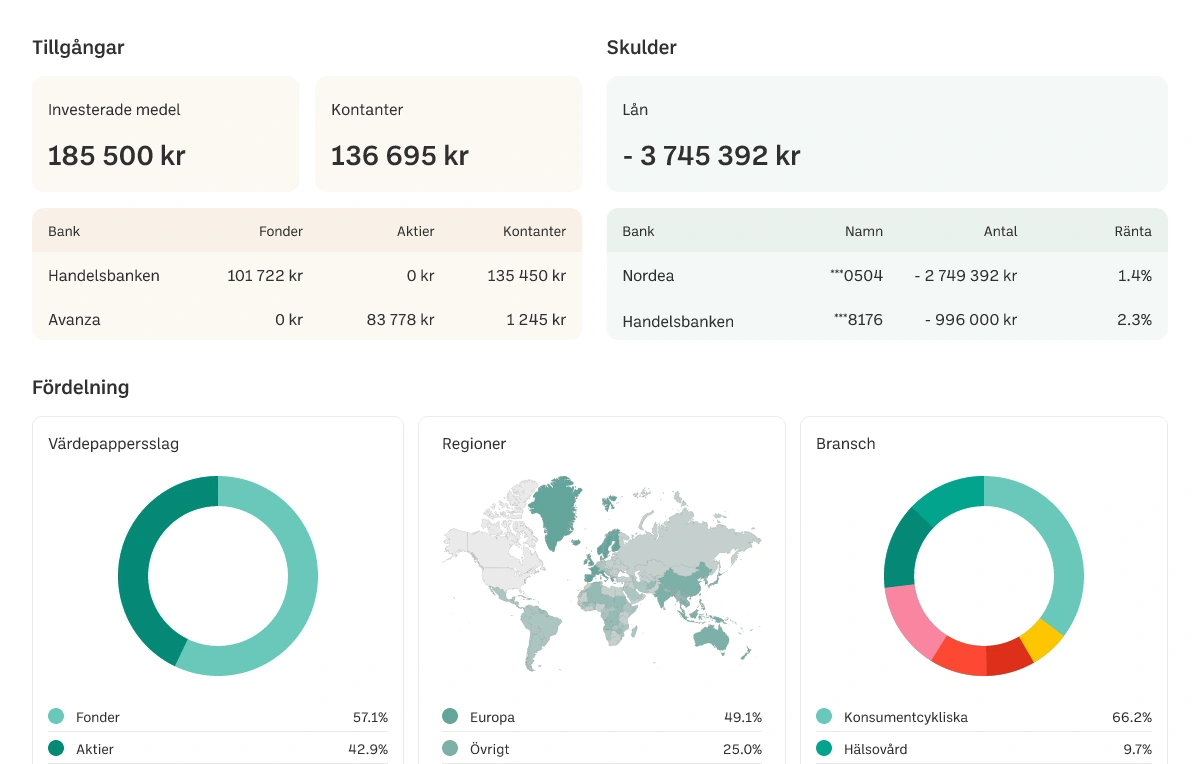Click the Fonder legend color dot
The image size is (1200, 764).
tap(56, 717)
